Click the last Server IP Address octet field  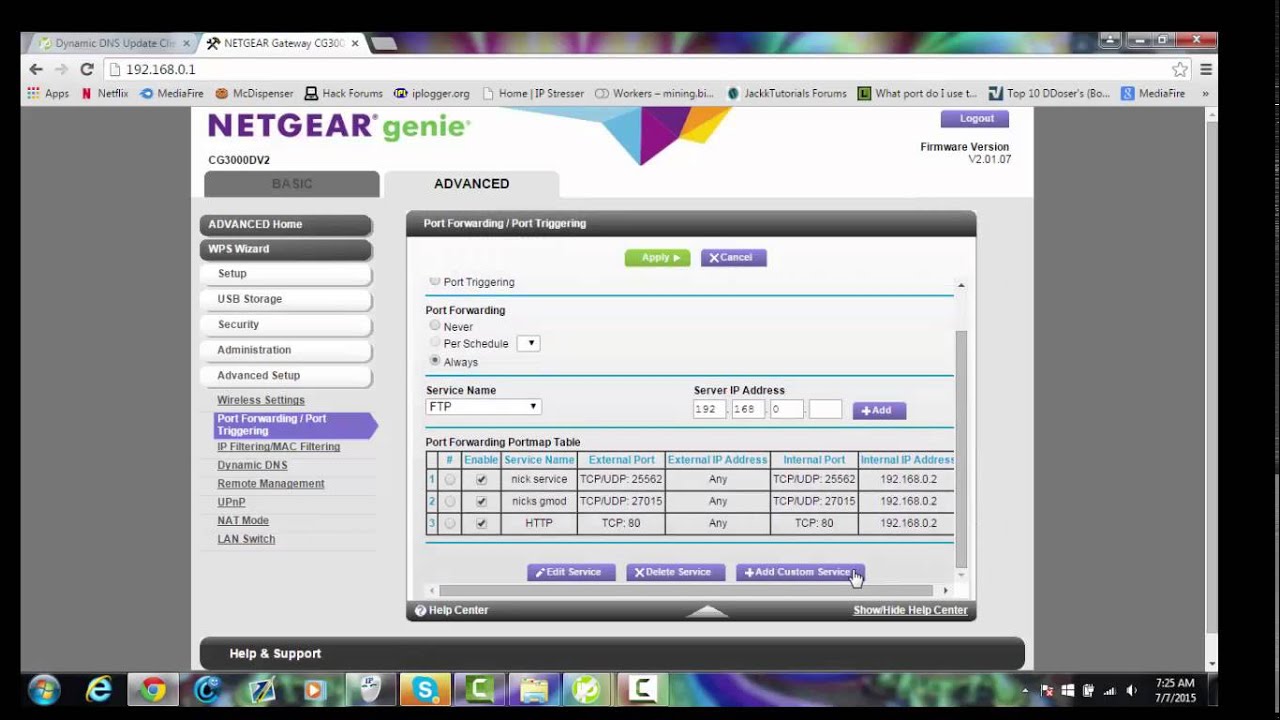point(825,409)
